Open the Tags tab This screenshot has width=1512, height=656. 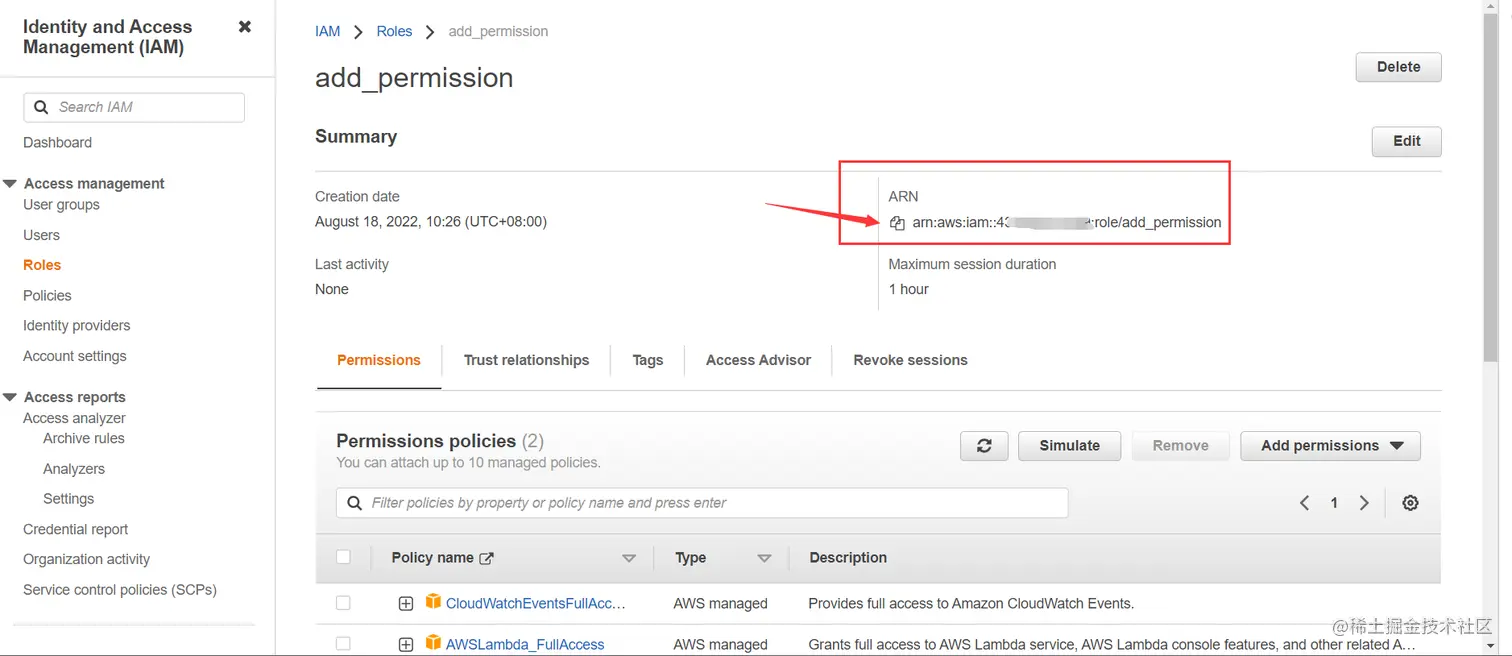point(648,360)
